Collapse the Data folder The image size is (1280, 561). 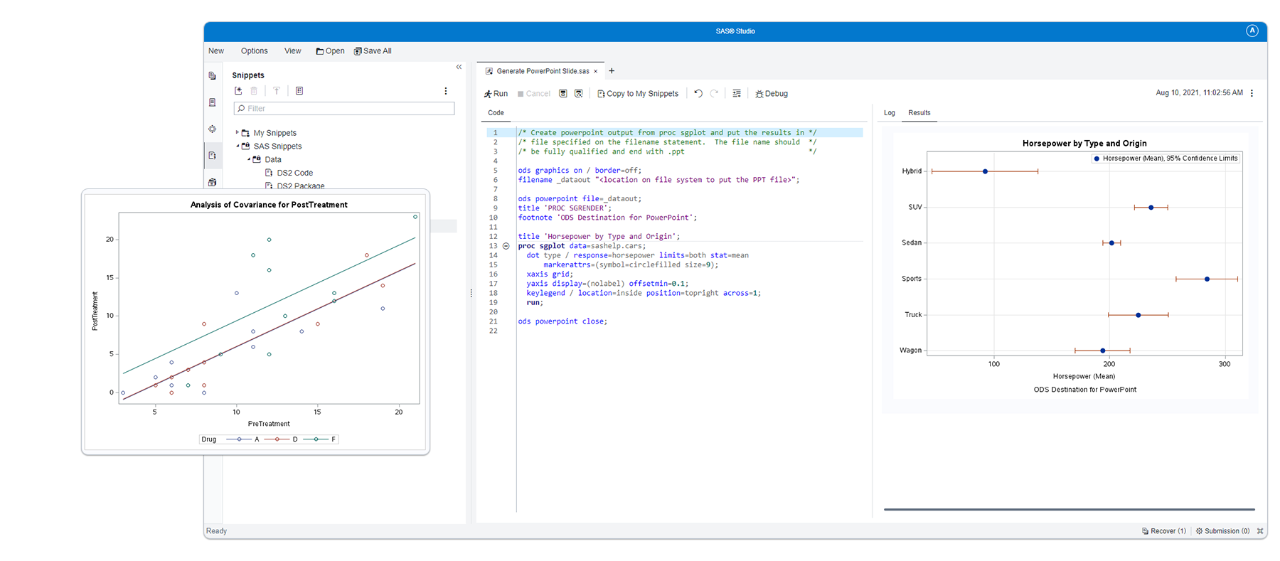[249, 159]
